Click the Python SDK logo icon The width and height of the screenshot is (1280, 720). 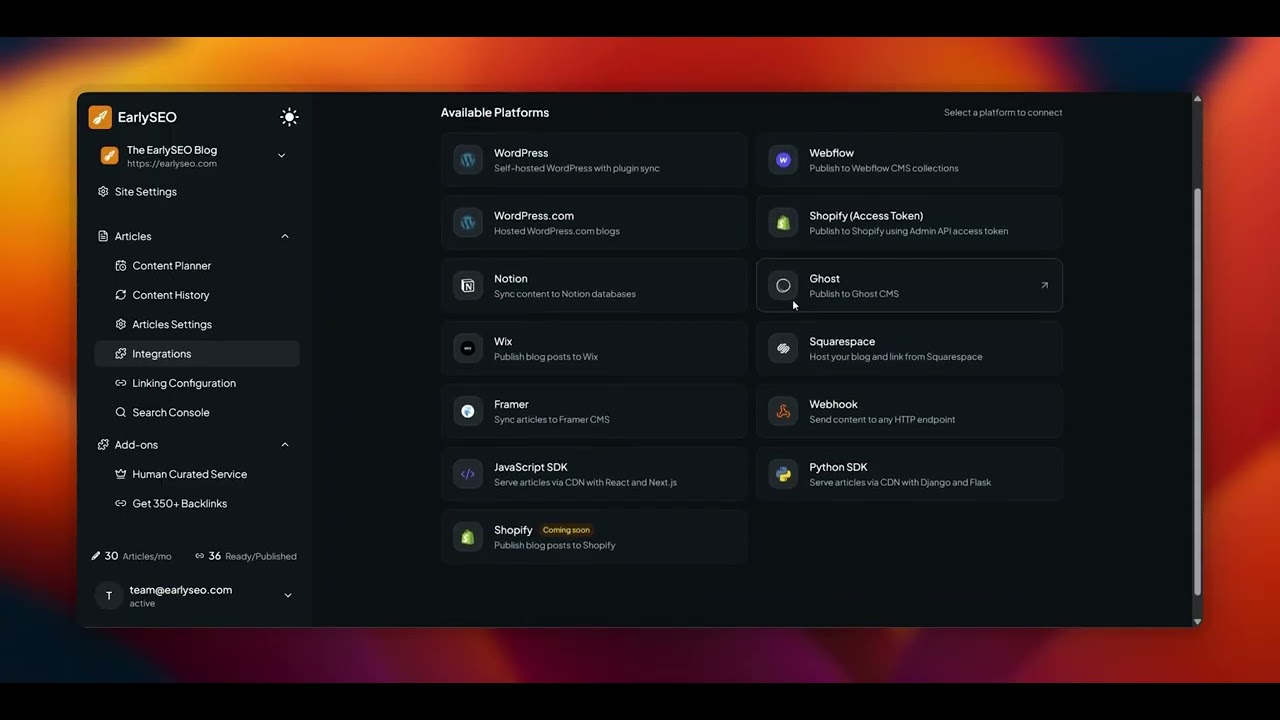pyautogui.click(x=783, y=475)
